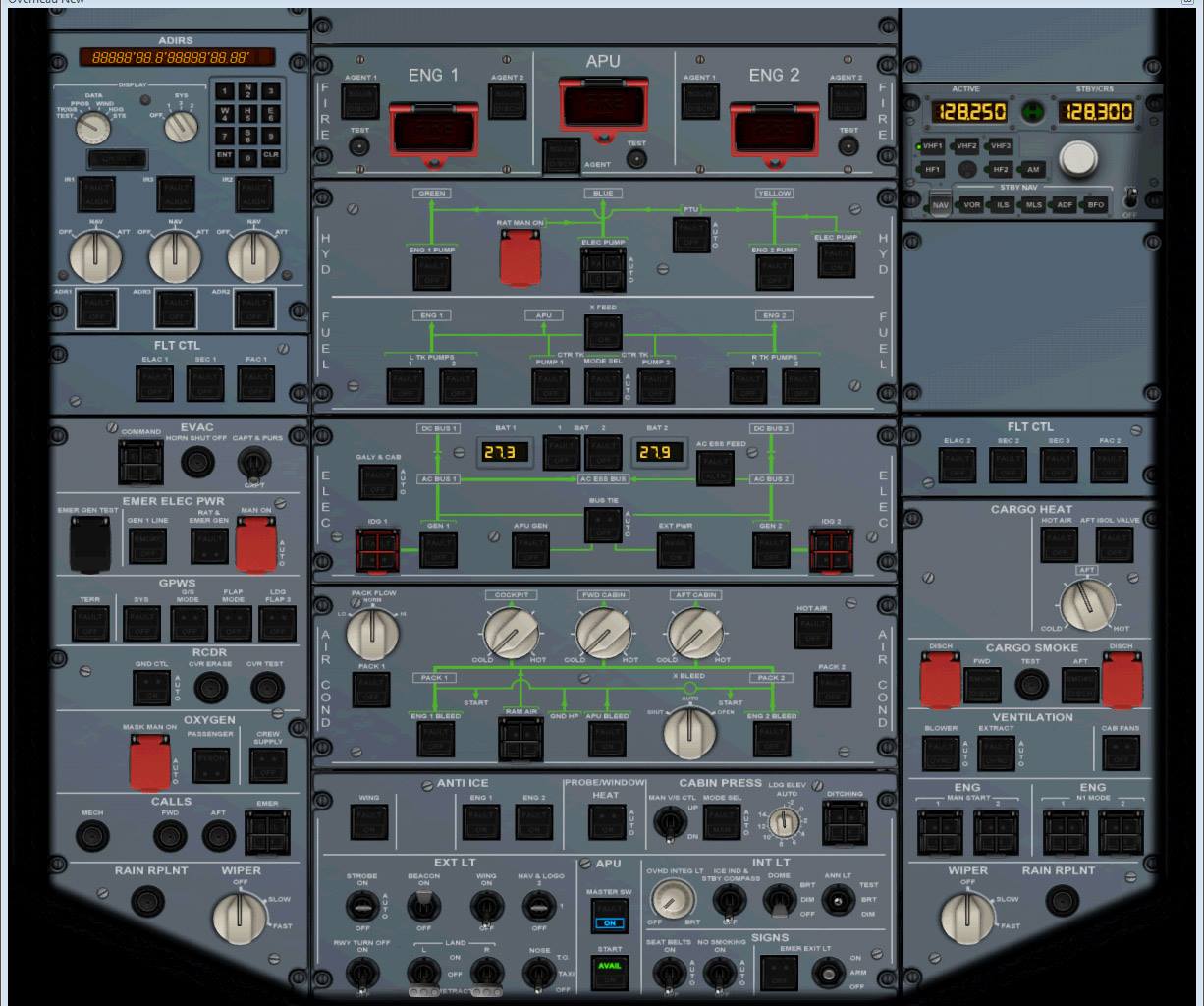Open the guarded EVAC COMMAND pushbutton
The height and width of the screenshot is (1006, 1204).
point(141,461)
